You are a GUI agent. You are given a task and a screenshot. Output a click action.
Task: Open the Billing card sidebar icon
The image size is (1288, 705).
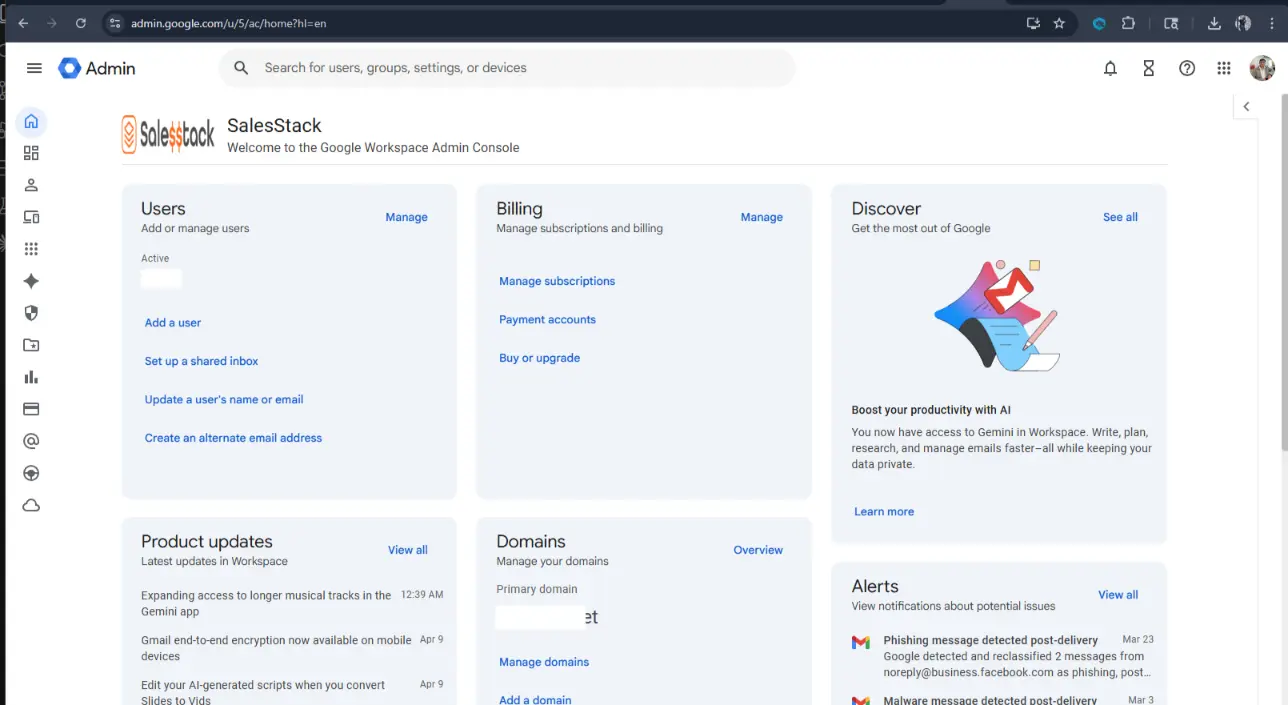tap(31, 409)
